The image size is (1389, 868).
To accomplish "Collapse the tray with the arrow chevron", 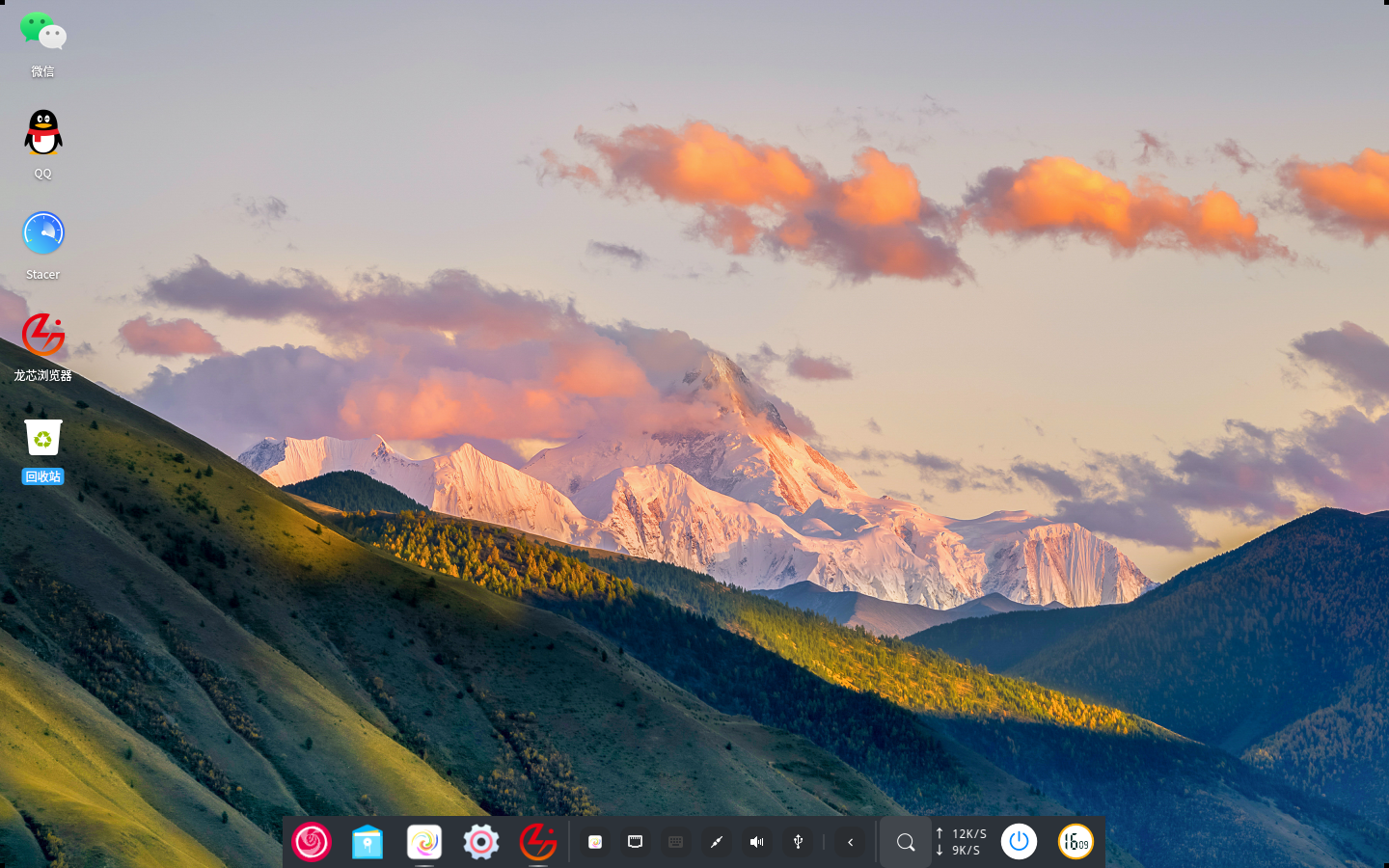I will pos(850,842).
